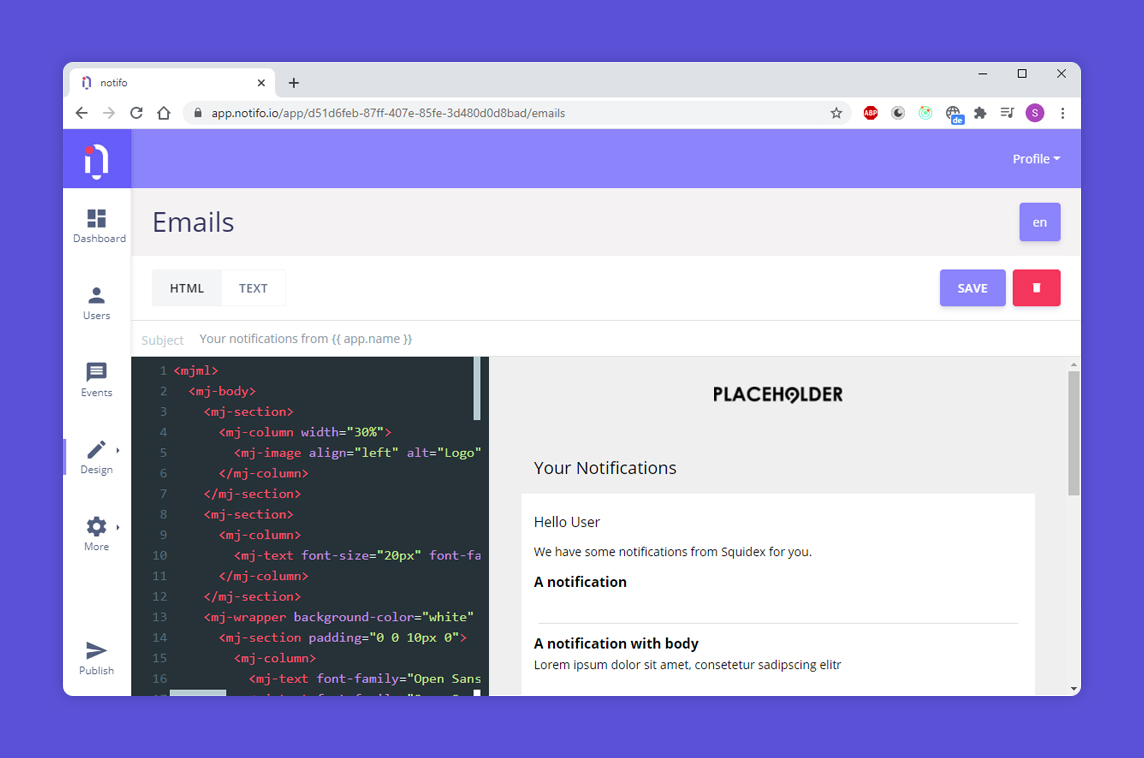The height and width of the screenshot is (758, 1144).
Task: Delete the email template with red button
Action: pyautogui.click(x=1036, y=288)
